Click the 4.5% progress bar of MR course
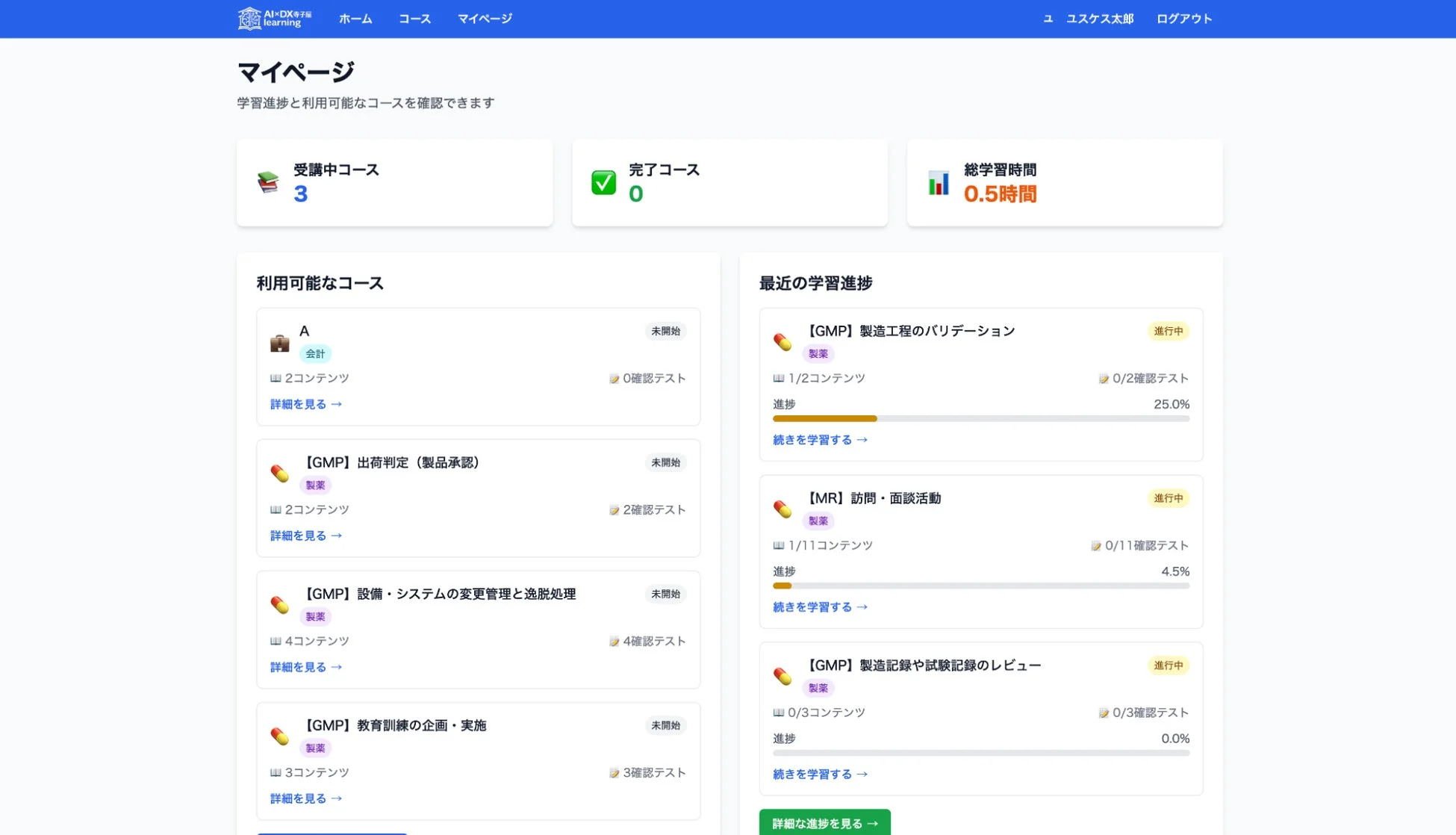The height and width of the screenshot is (835, 1456). [980, 586]
